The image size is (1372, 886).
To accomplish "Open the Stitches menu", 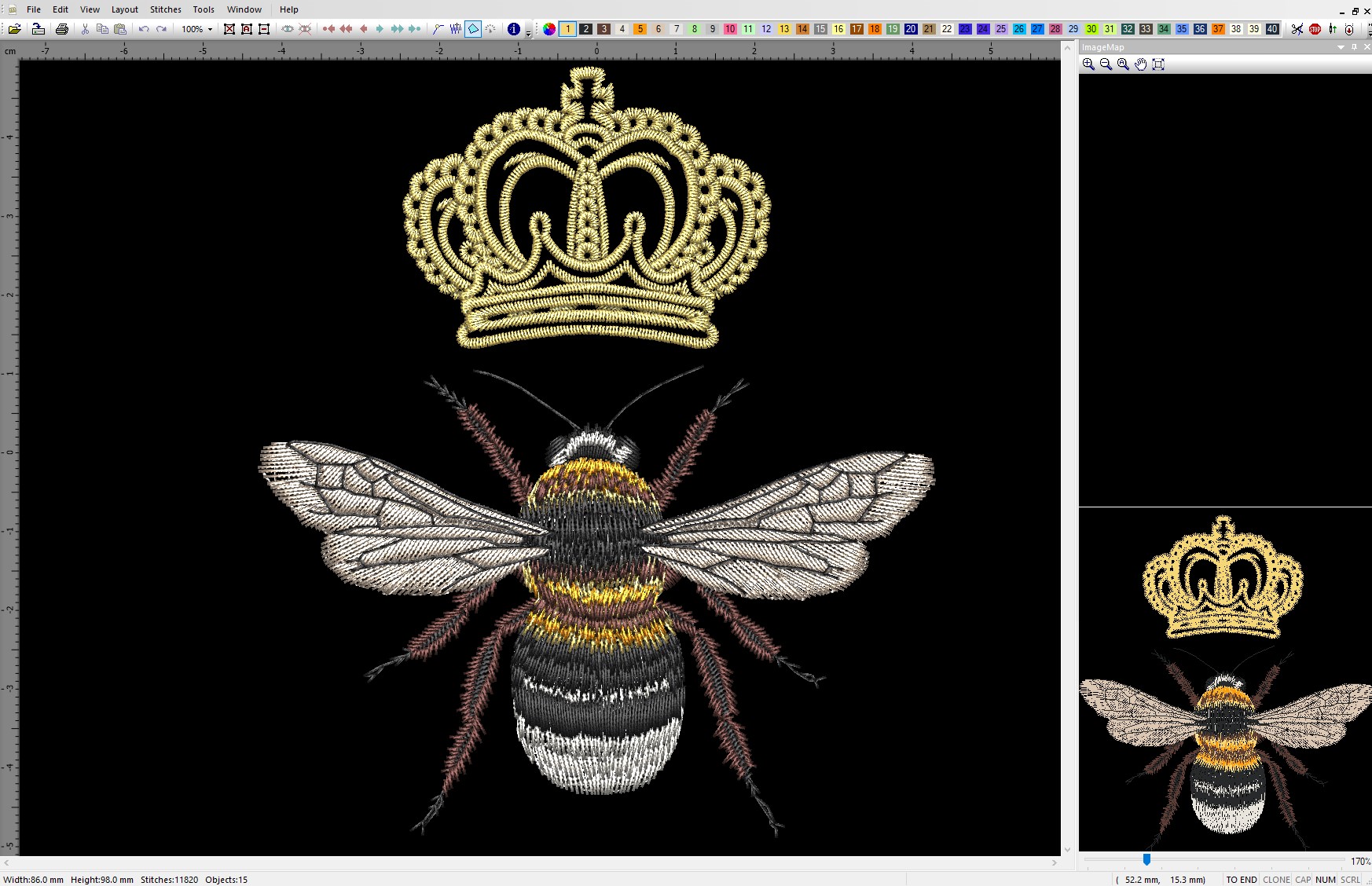I will pos(165,9).
